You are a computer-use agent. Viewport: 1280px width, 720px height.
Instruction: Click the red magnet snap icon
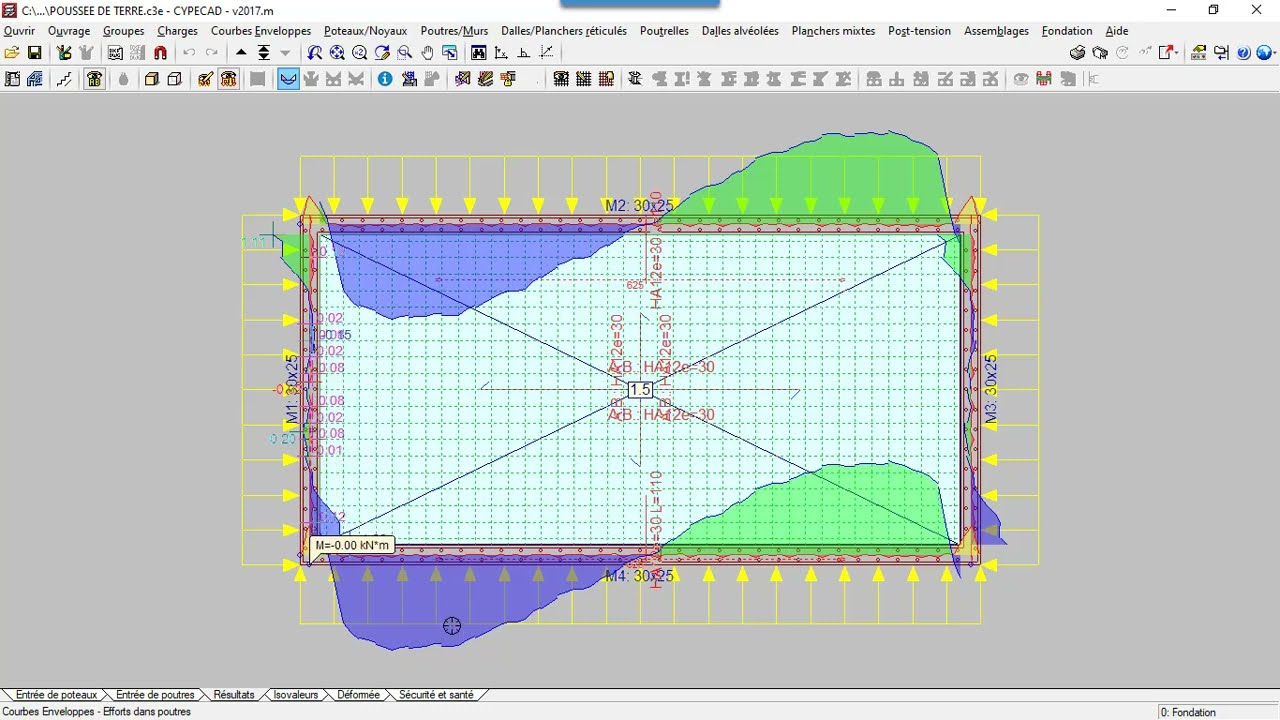click(160, 53)
